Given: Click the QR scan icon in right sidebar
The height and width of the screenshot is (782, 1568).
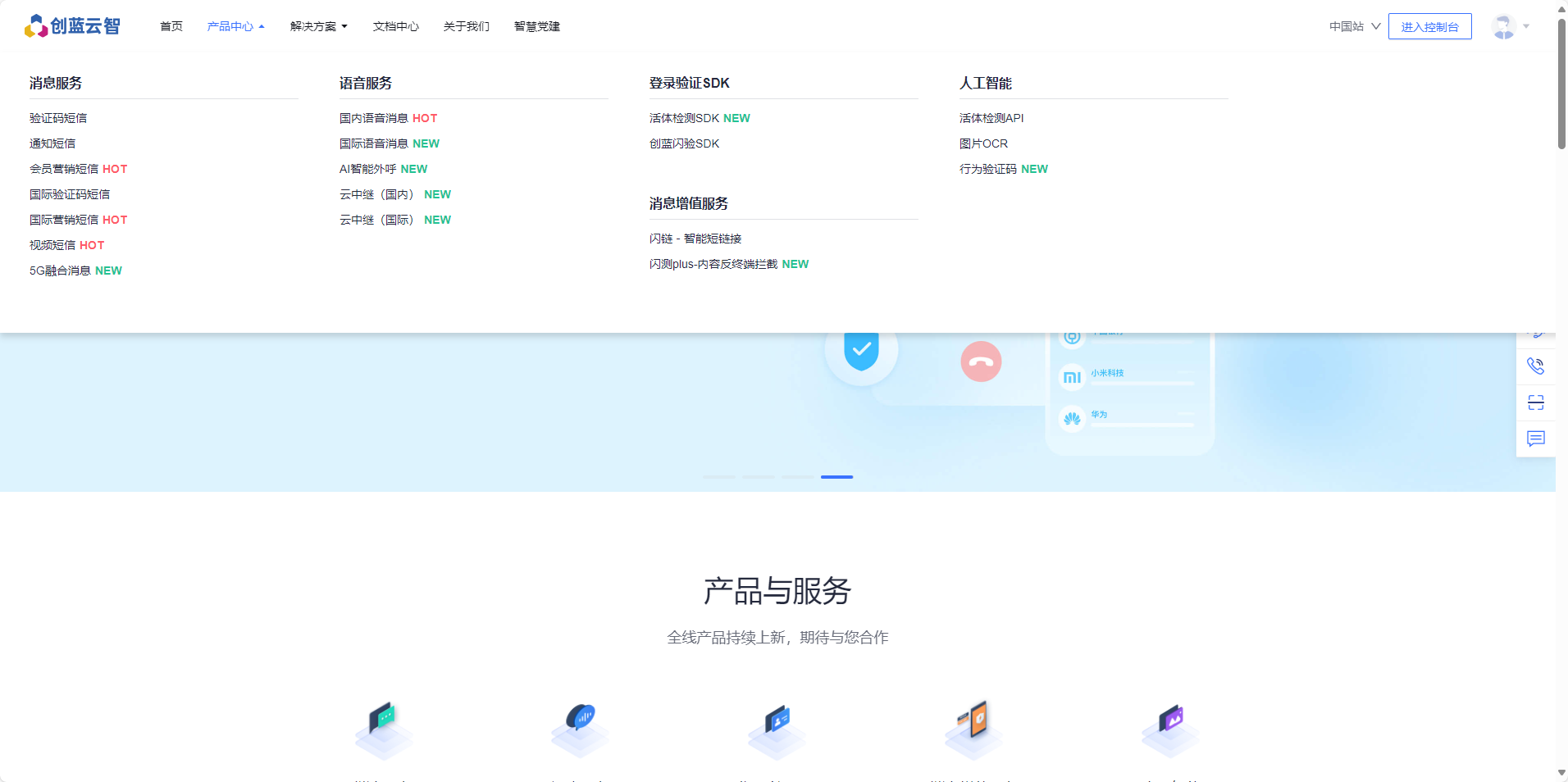Looking at the screenshot, I should (1535, 402).
